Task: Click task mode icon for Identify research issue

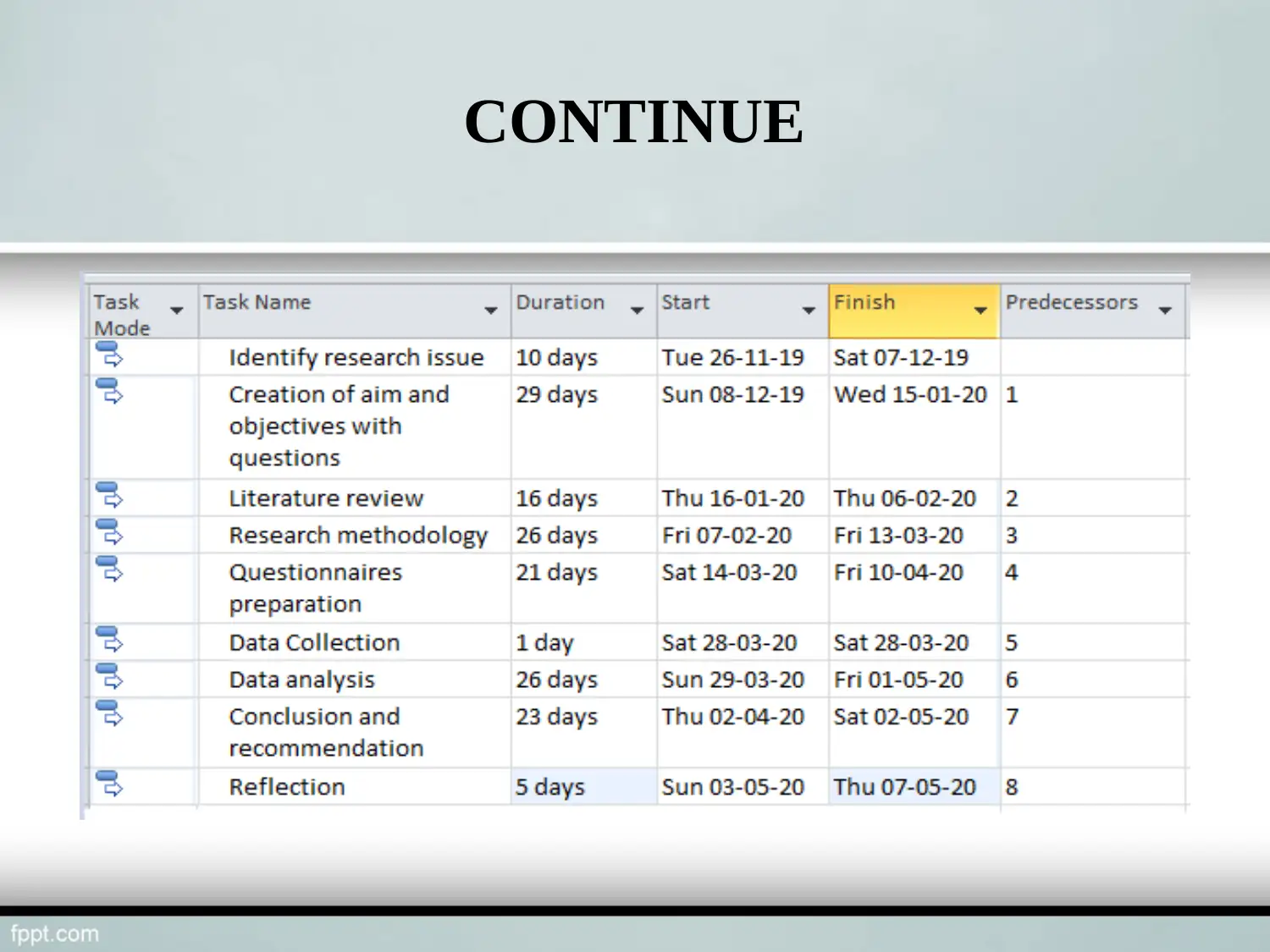Action: pos(109,354)
